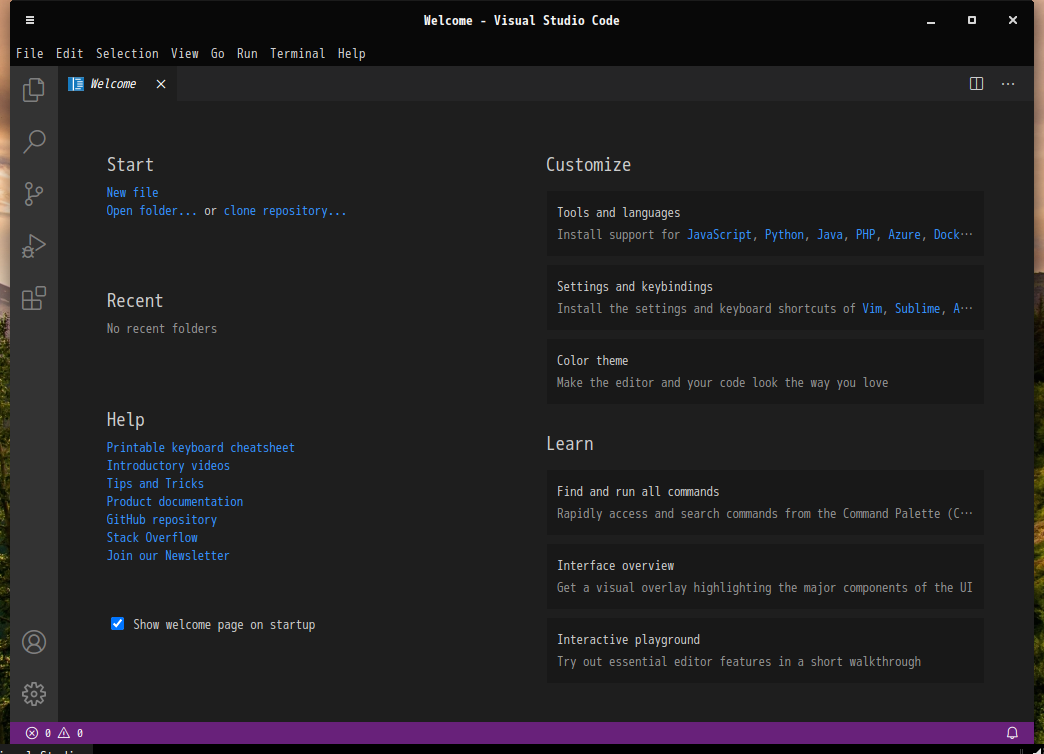Install Vim keybindings link
The image size is (1044, 754).
(872, 308)
